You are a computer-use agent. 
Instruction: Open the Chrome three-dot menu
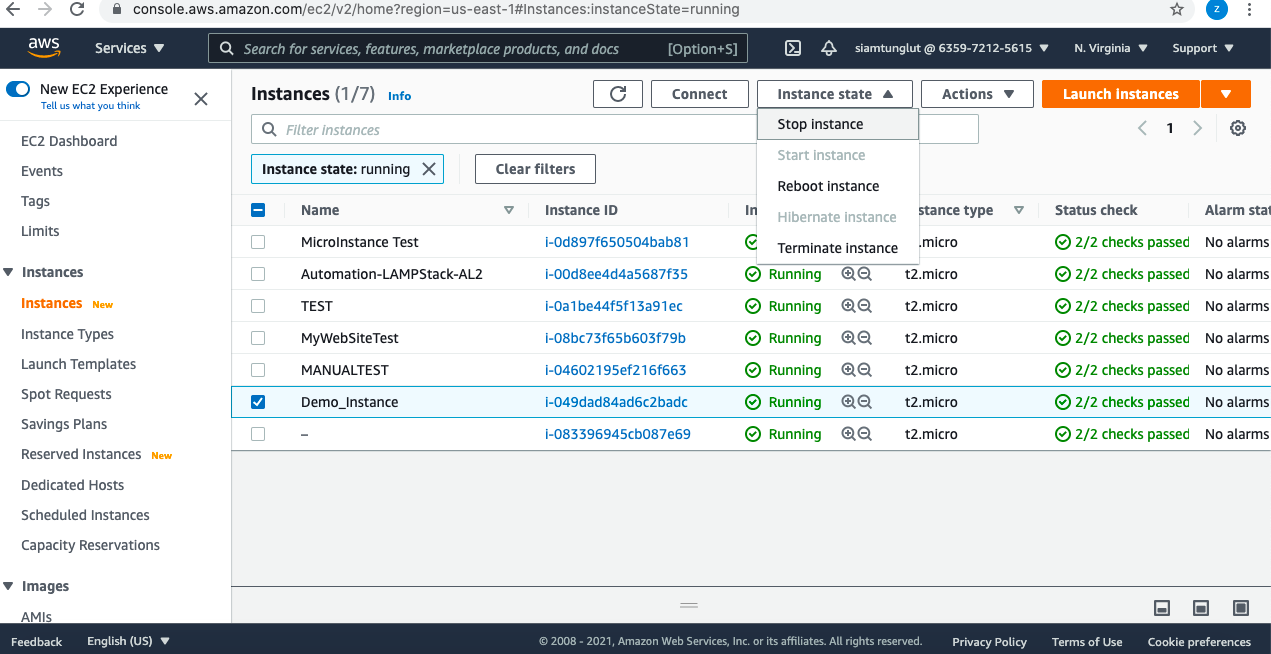(x=1250, y=9)
